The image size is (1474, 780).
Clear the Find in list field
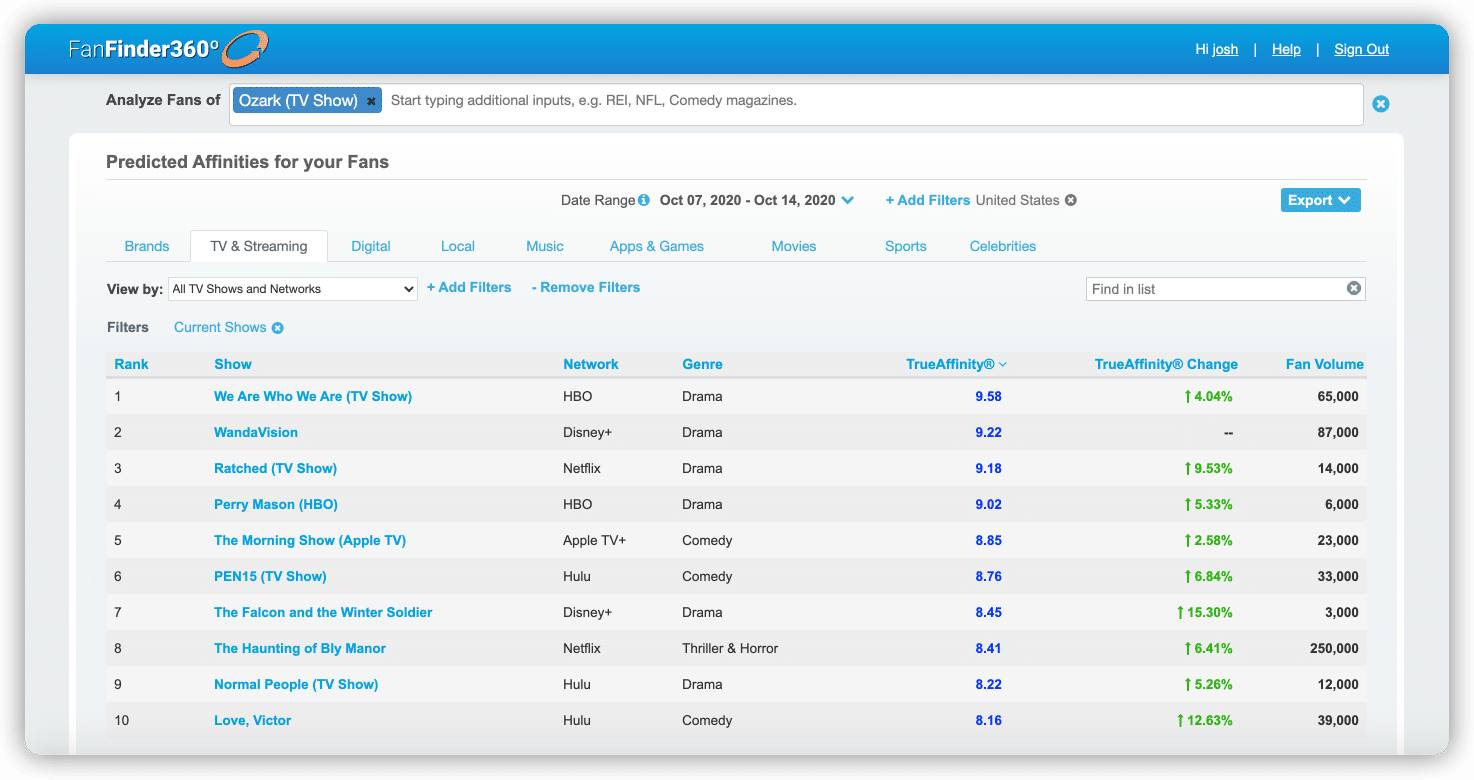[1353, 288]
